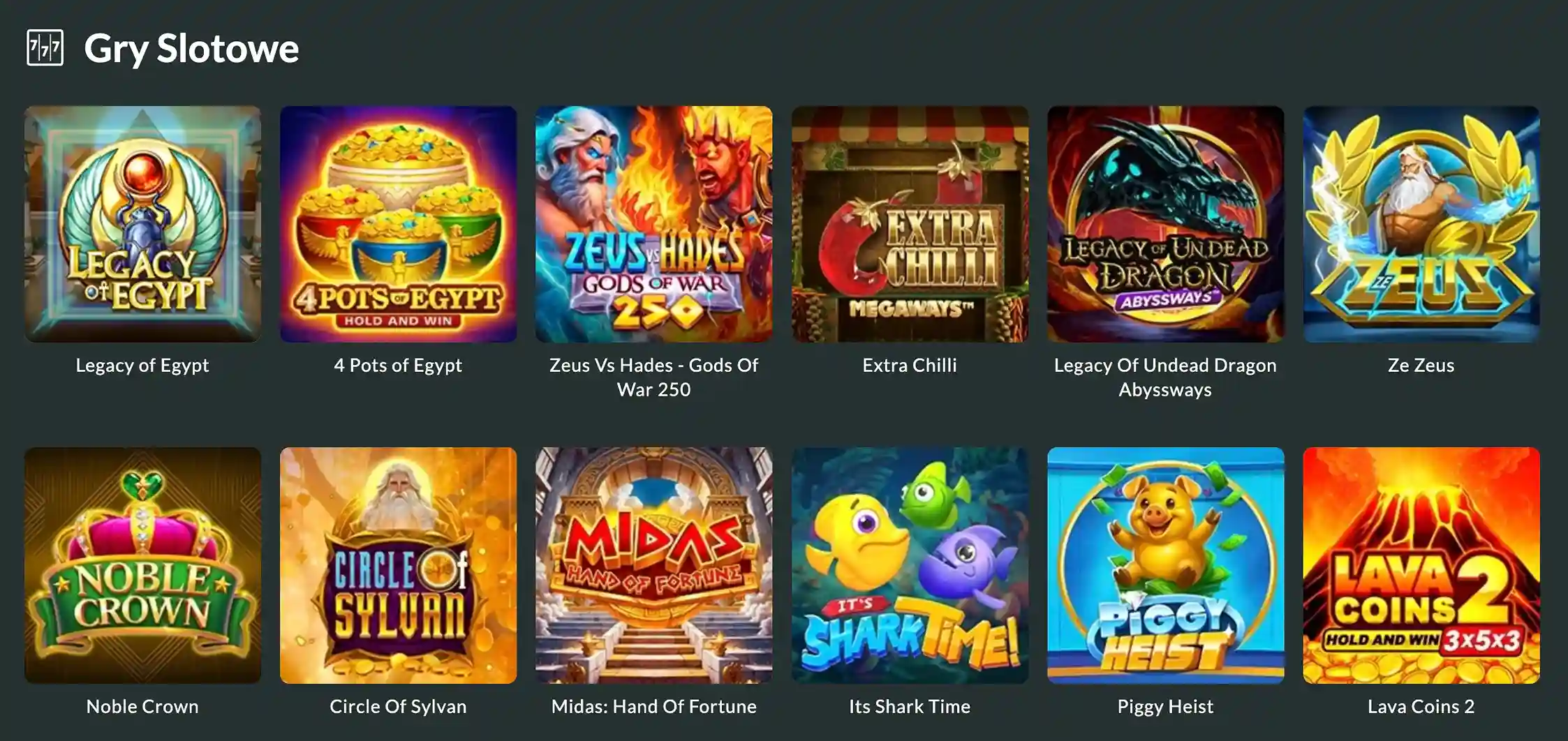This screenshot has width=1568, height=741.
Task: Click the Ze Zeus title text
Action: [x=1421, y=365]
